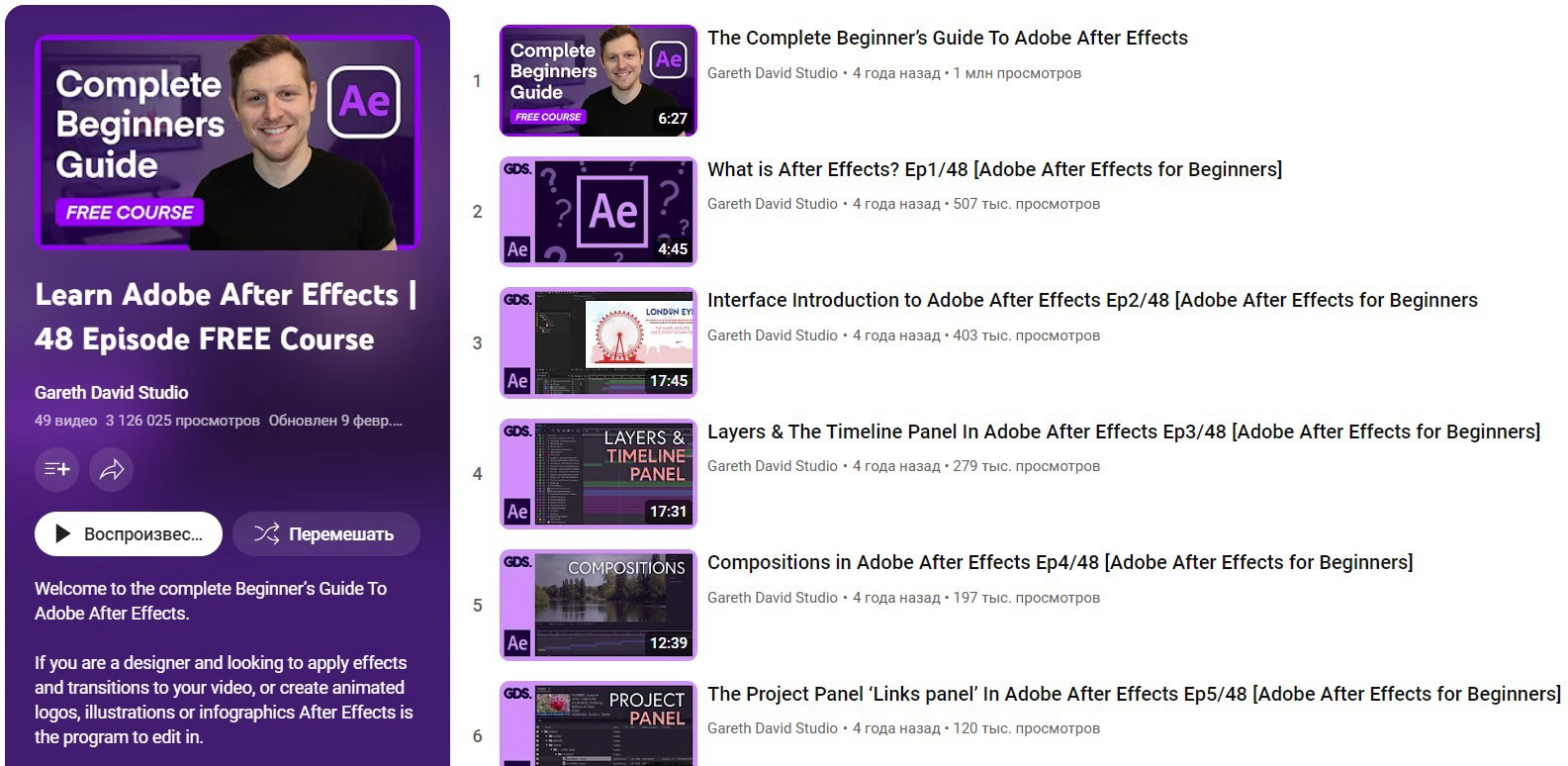Open the Project Panel video thumbnail

click(x=599, y=723)
